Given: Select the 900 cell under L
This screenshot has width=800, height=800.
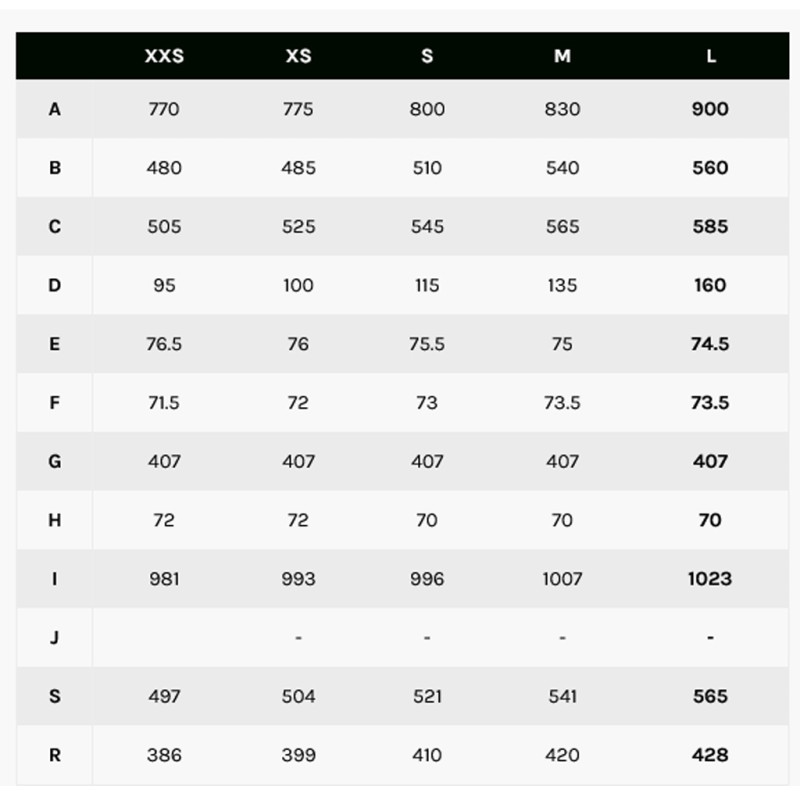Looking at the screenshot, I should 710,109.
